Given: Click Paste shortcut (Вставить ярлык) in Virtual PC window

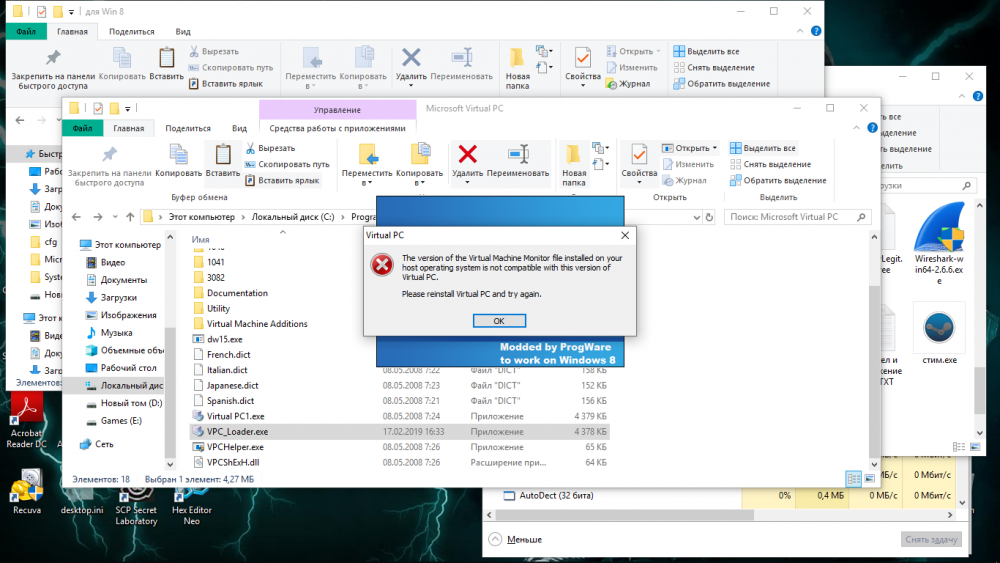Looking at the screenshot, I should pos(283,180).
